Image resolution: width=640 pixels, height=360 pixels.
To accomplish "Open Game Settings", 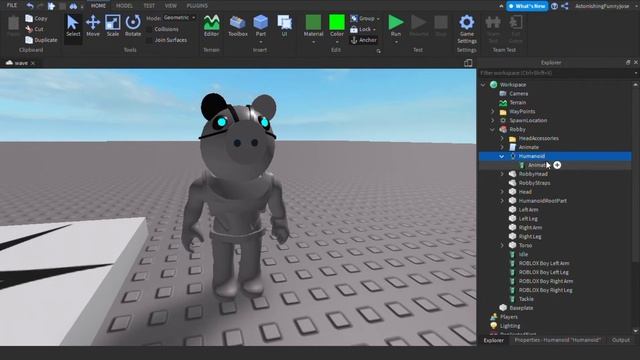I will (467, 29).
